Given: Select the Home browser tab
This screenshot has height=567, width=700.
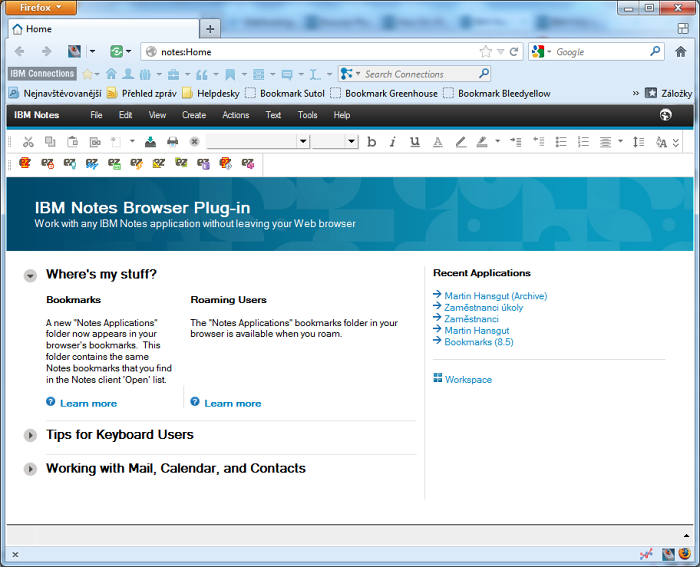Looking at the screenshot, I should (104, 29).
